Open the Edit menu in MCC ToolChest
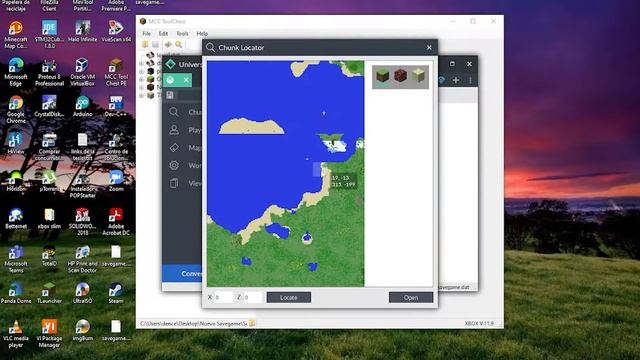This screenshot has width=640, height=360. coord(163,33)
